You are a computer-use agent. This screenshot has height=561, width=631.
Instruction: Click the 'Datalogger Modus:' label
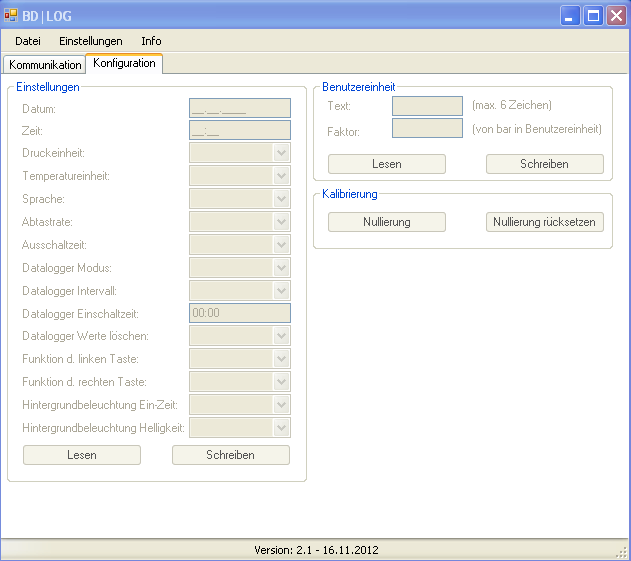(67, 268)
